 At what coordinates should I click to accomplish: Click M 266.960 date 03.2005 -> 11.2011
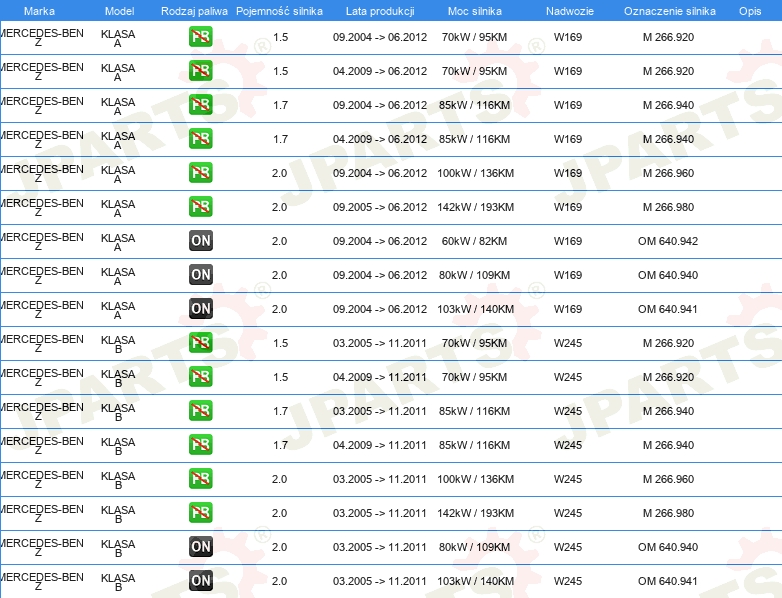(380, 479)
